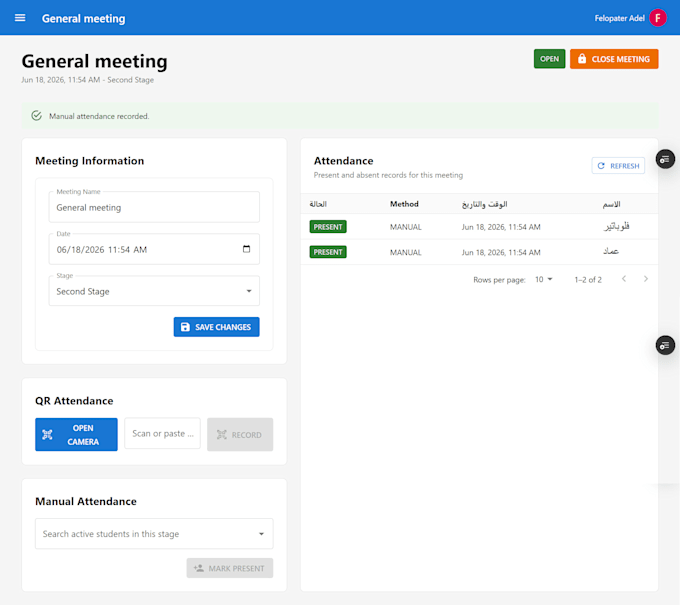Click the previous page chevron
680x605 pixels.
624,279
